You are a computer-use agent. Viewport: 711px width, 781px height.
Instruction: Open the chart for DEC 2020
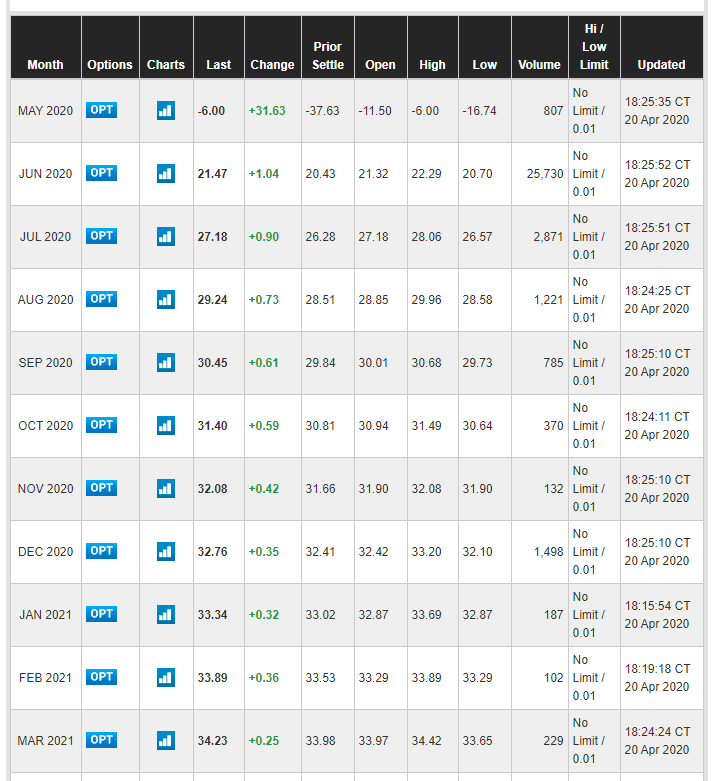166,552
